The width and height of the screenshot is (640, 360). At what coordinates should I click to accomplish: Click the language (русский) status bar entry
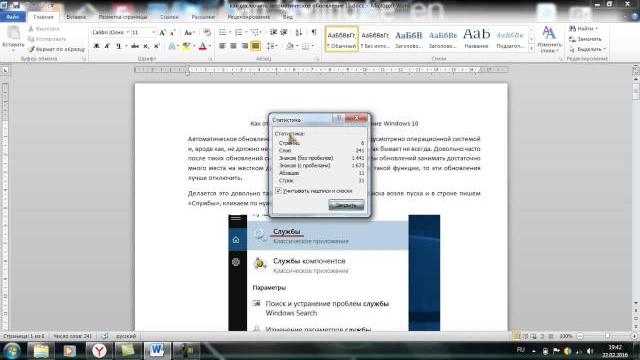126,336
